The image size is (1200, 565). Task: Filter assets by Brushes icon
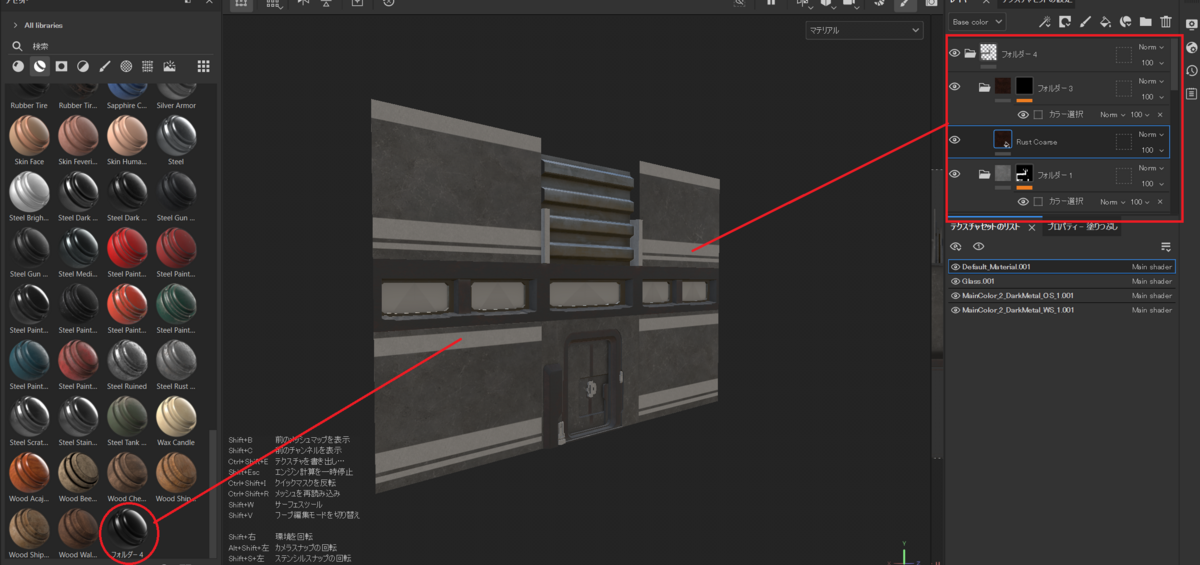pos(105,66)
